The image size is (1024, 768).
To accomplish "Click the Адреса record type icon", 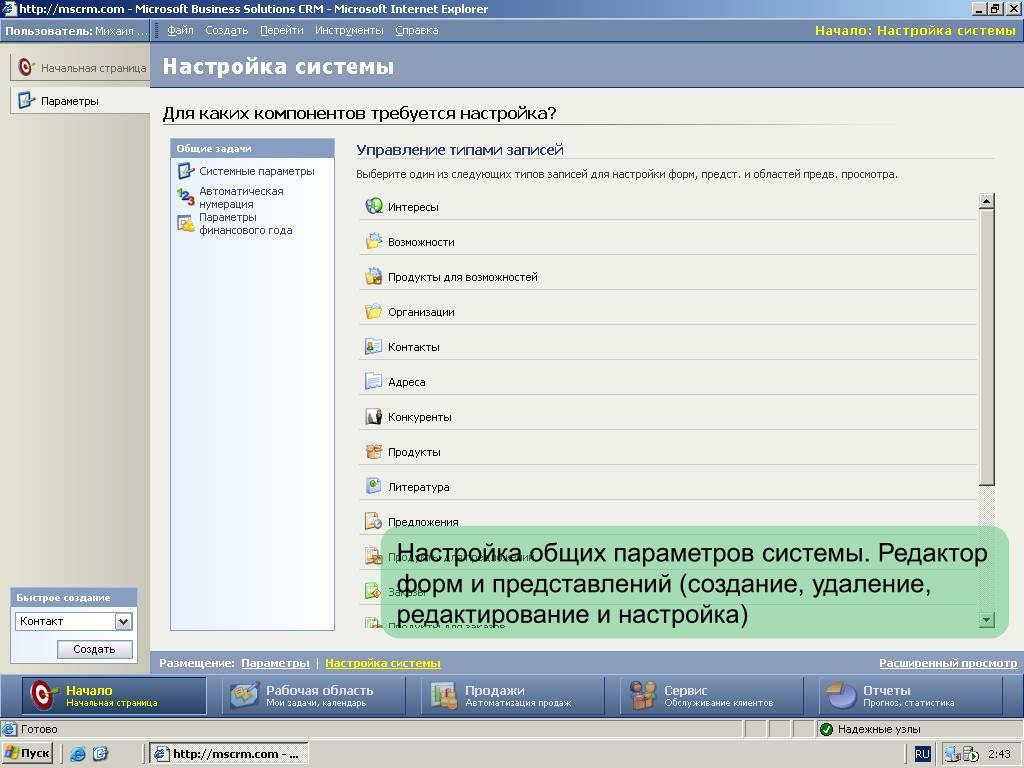I will click(374, 381).
